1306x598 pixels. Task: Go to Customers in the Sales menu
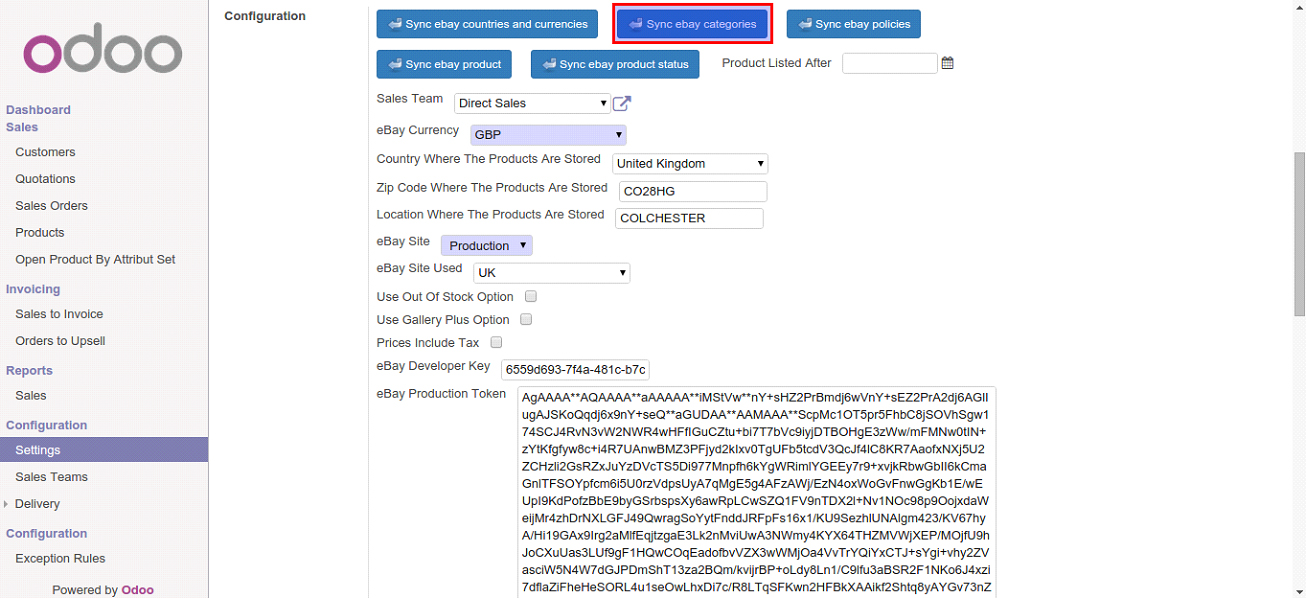[45, 152]
